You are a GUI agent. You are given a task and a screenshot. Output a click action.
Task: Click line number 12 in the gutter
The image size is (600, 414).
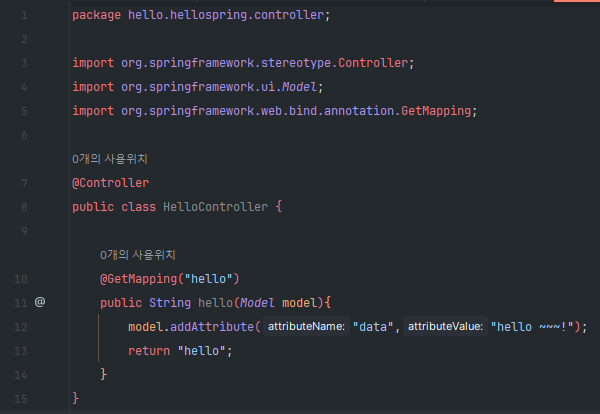tap(21, 327)
